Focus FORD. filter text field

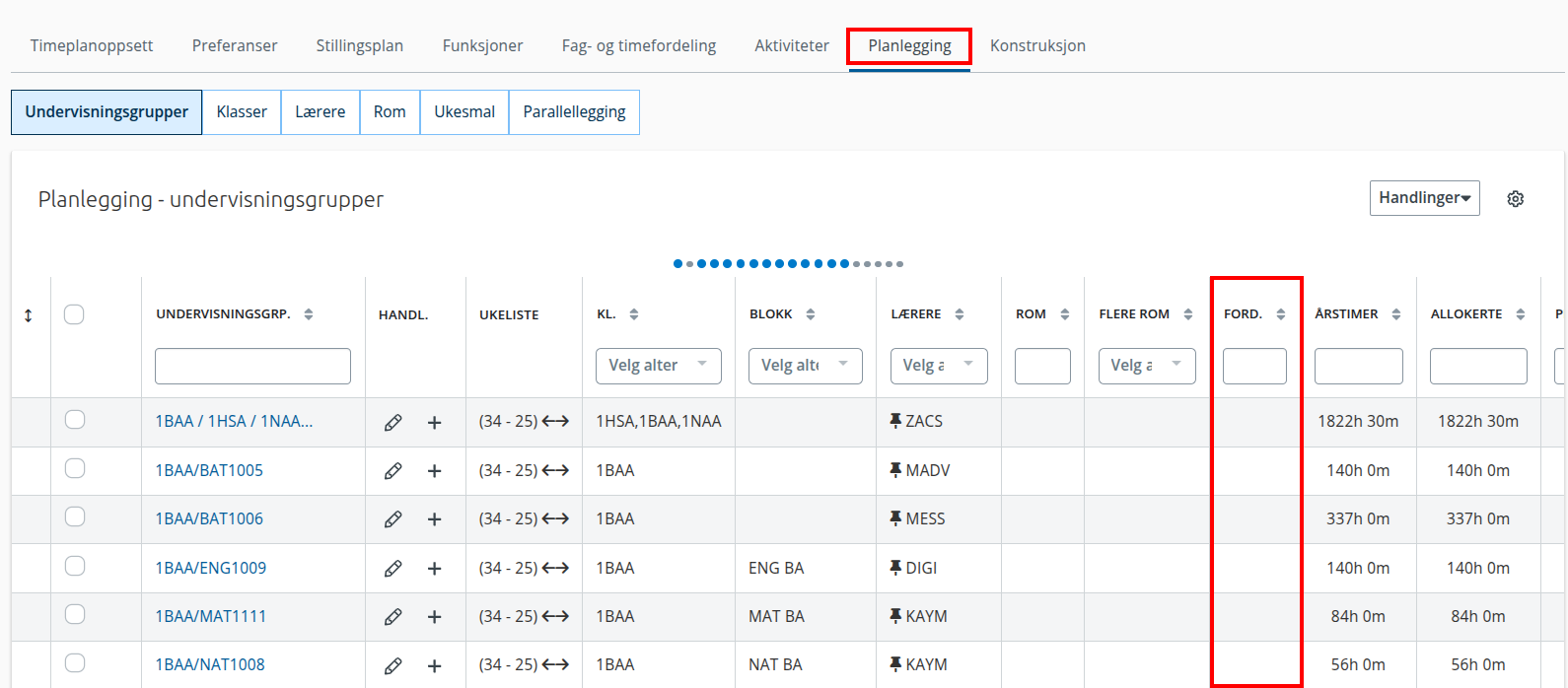pyautogui.click(x=1254, y=366)
